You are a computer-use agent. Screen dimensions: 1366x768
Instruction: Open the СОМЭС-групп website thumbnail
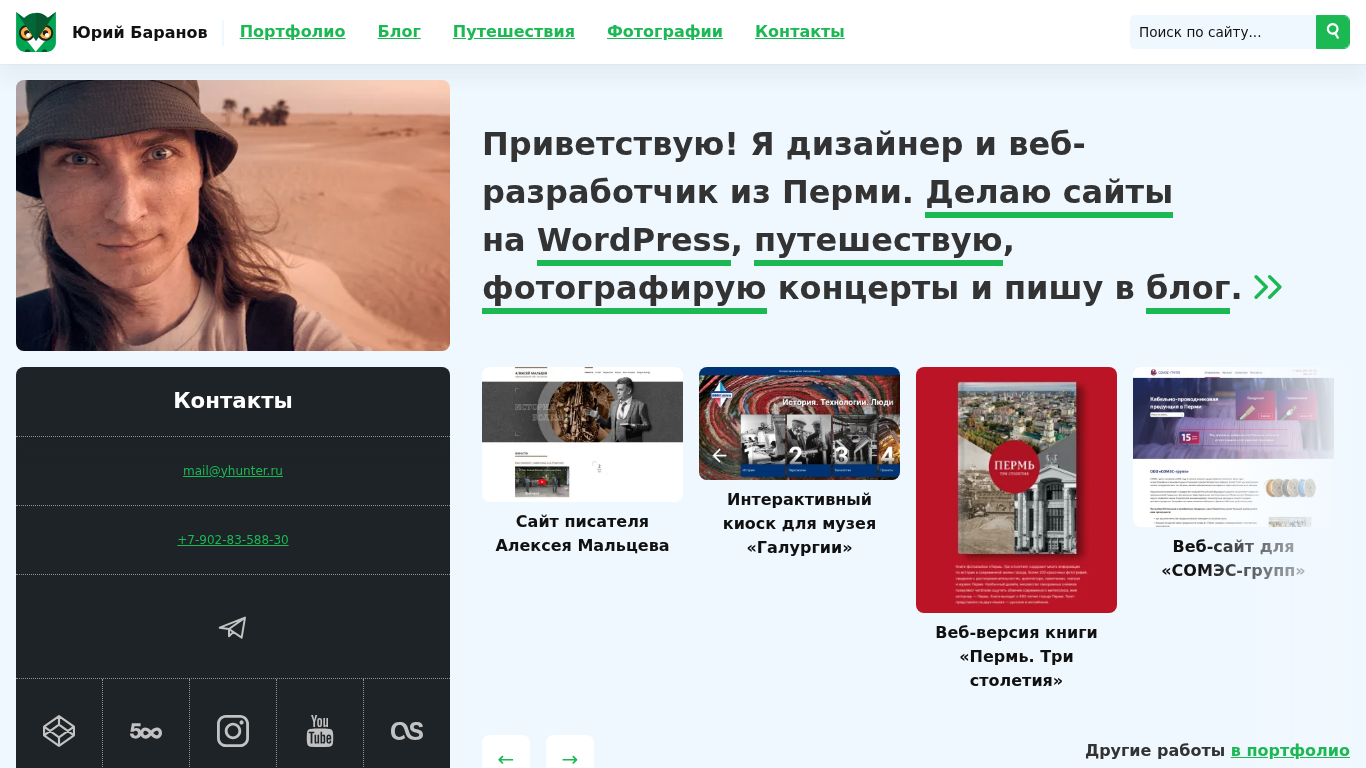tap(1233, 447)
